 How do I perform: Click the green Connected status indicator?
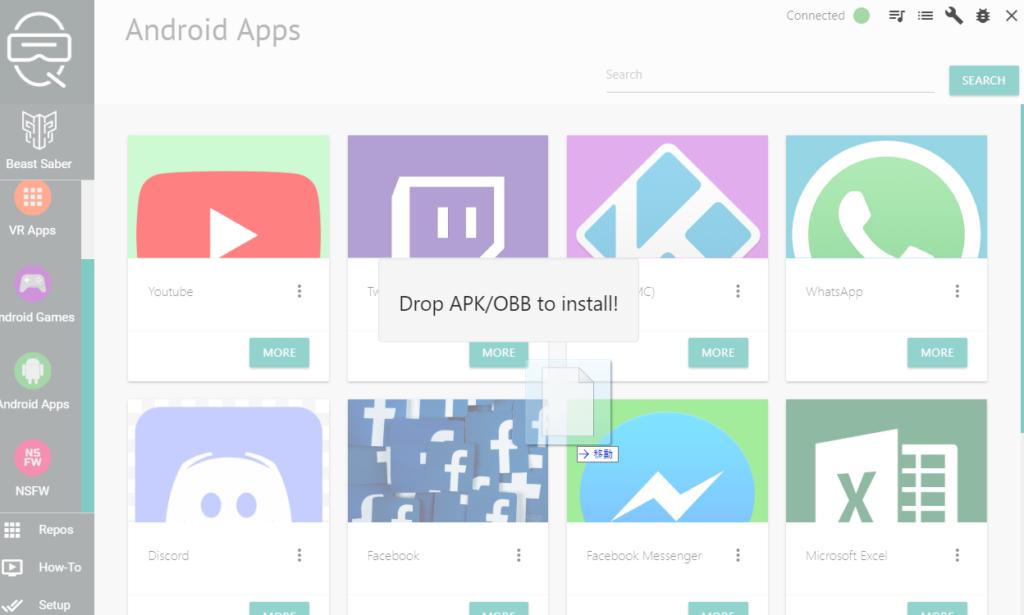(x=861, y=16)
